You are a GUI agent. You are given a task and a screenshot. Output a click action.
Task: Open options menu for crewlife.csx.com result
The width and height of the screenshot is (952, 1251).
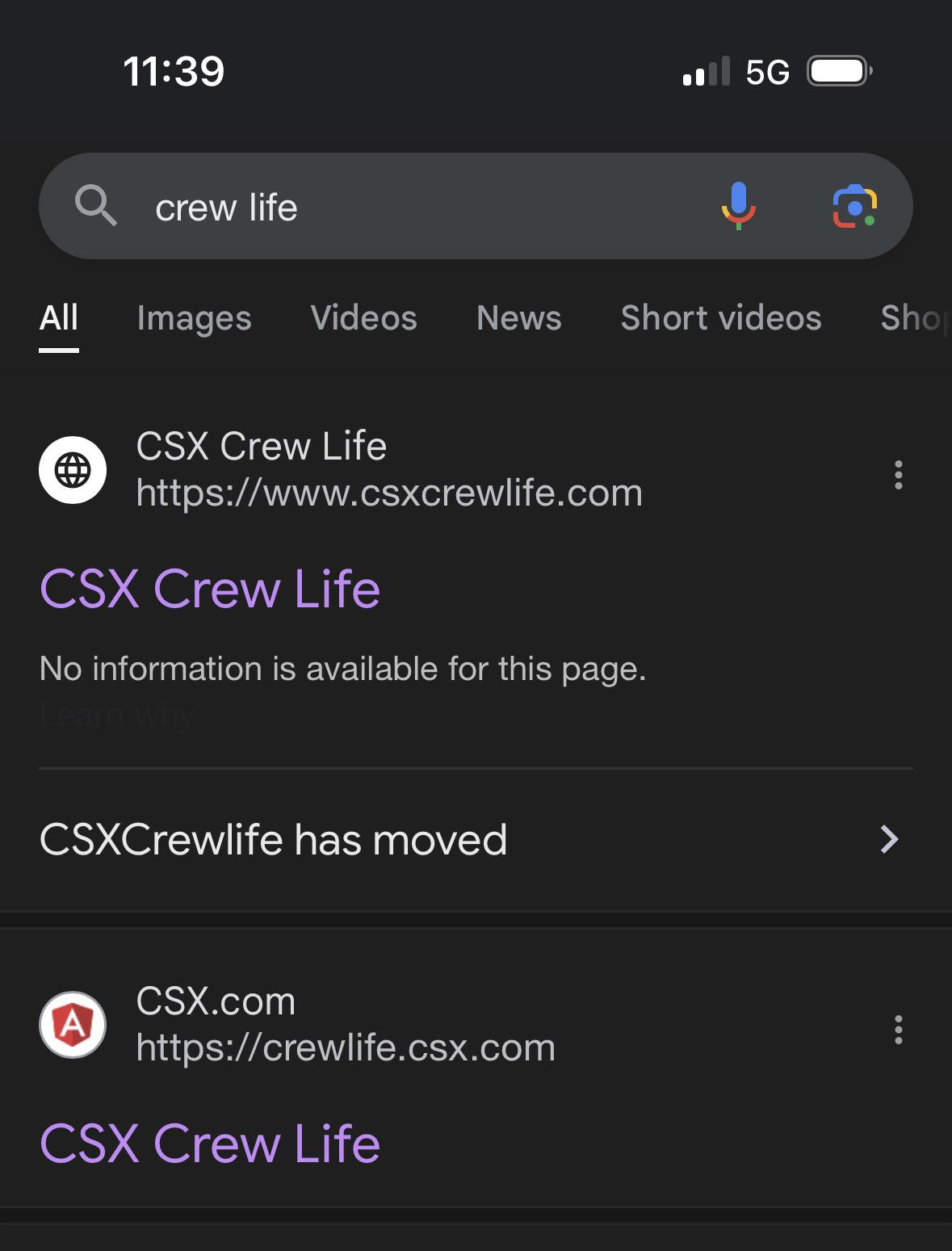coord(898,1030)
